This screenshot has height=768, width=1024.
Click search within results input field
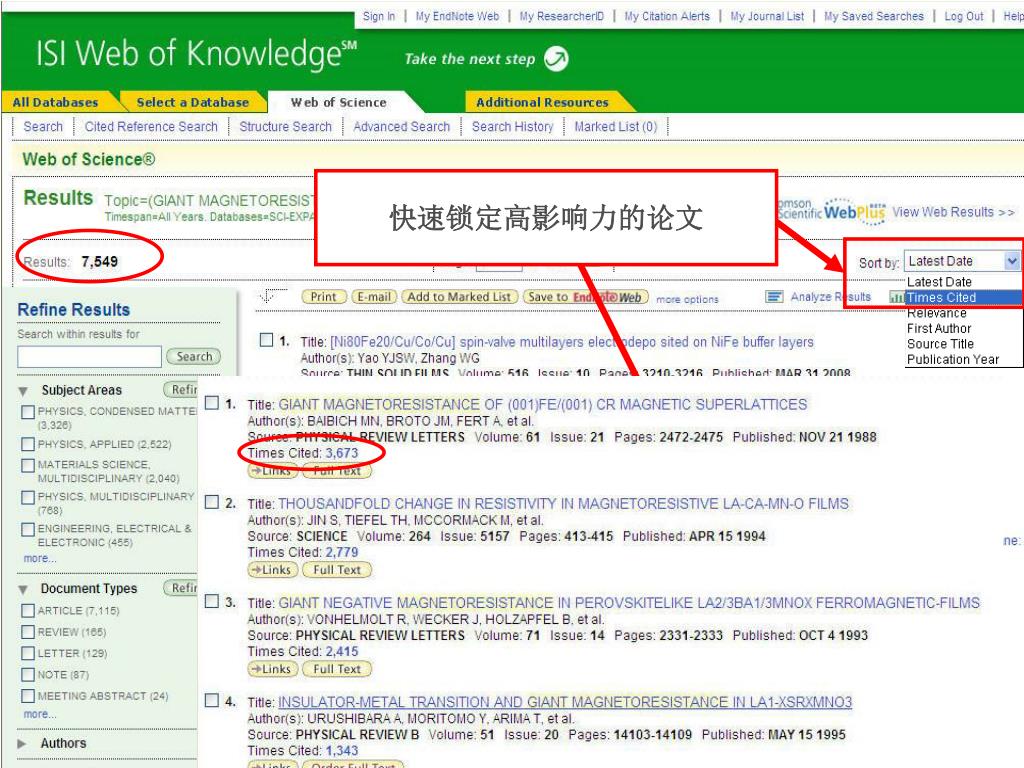pos(89,357)
